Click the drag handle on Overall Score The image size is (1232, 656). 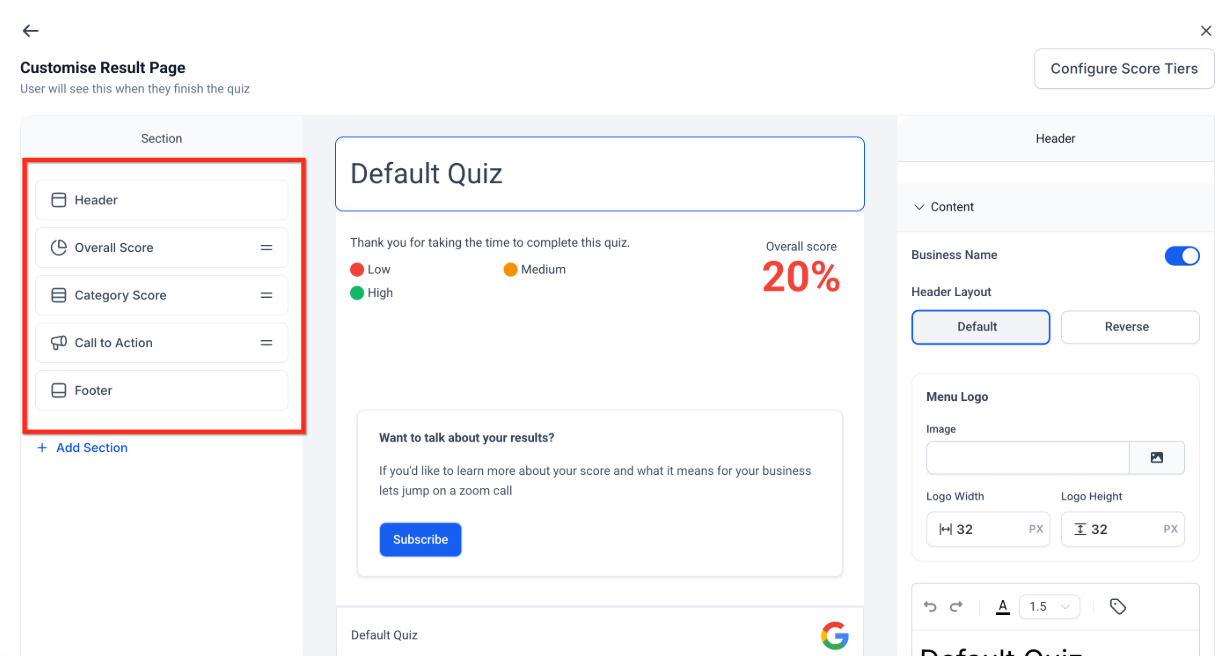click(267, 248)
